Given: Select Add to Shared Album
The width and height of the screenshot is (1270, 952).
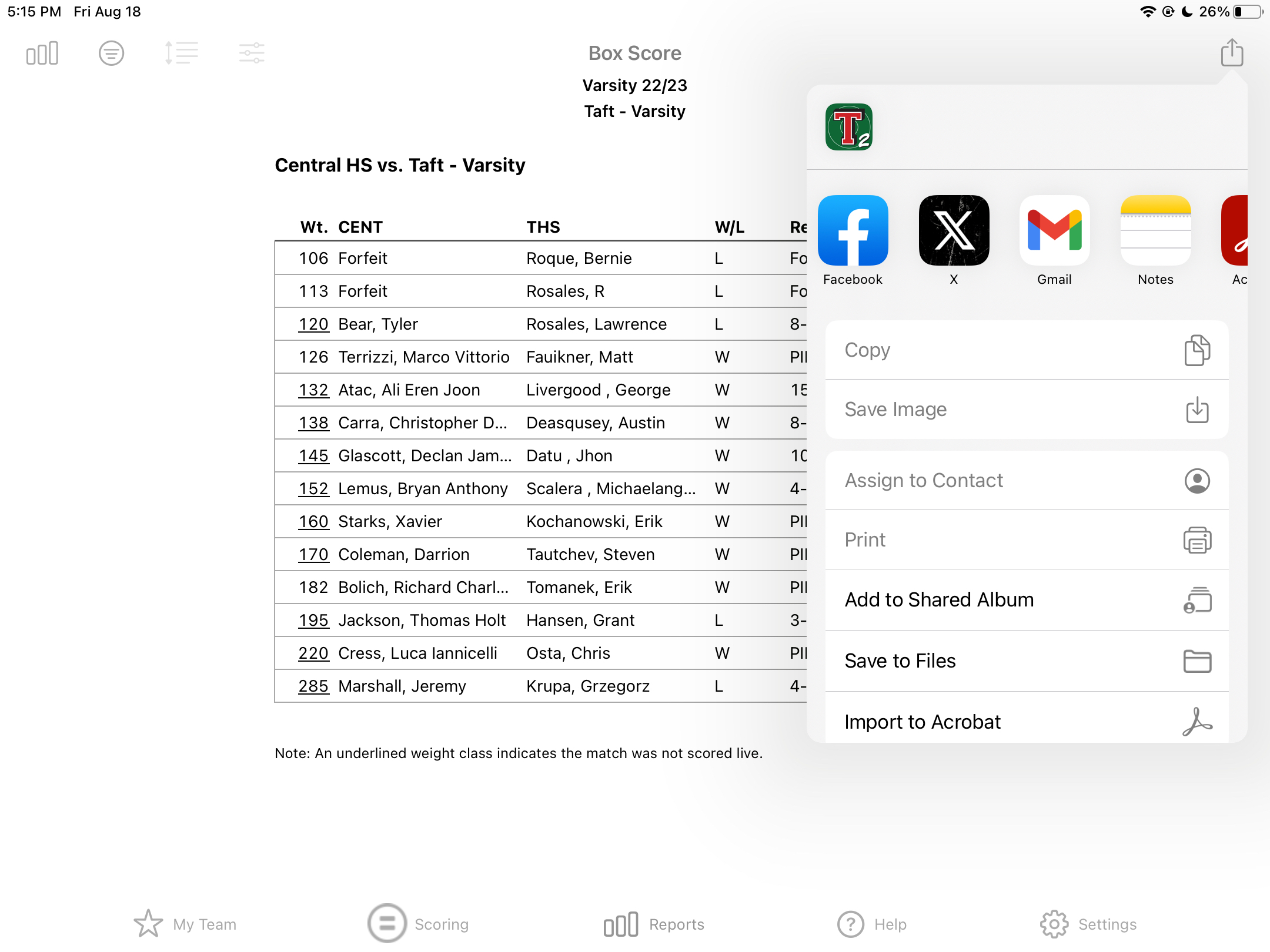Looking at the screenshot, I should [x=1027, y=599].
